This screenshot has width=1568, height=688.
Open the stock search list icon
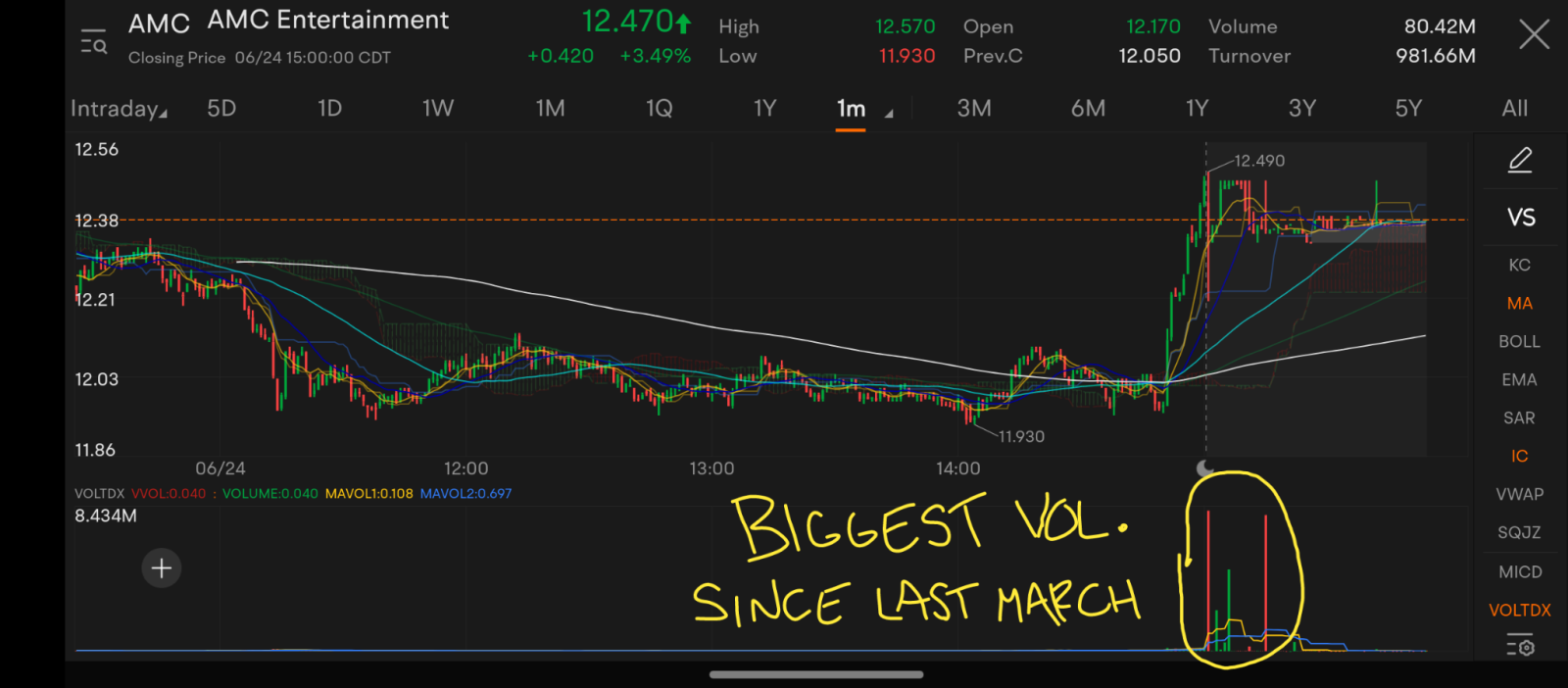click(93, 42)
